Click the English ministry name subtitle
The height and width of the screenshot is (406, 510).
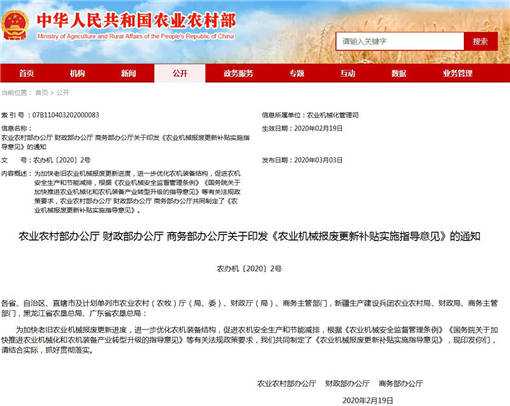pyautogui.click(x=136, y=36)
